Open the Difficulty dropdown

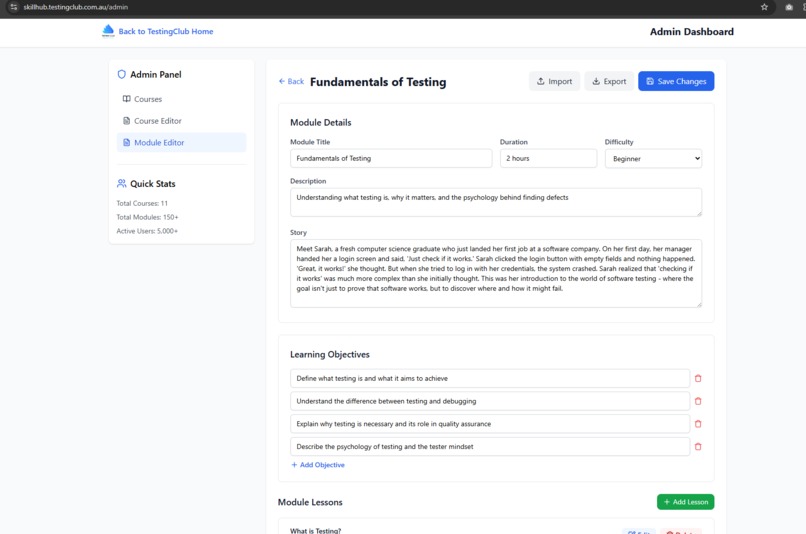[x=653, y=158]
